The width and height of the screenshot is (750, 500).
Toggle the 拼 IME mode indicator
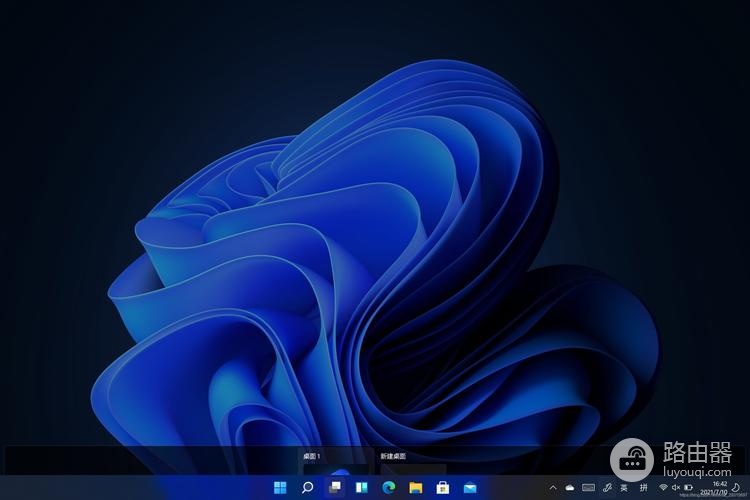[x=644, y=488]
